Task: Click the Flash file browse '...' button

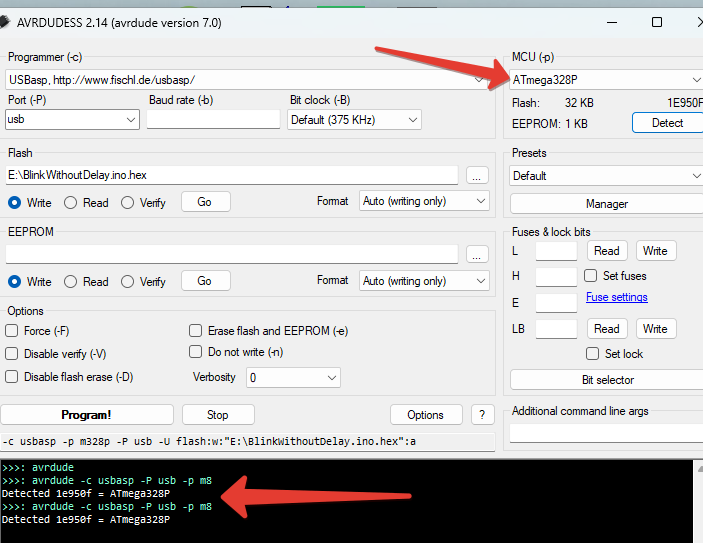Action: [x=477, y=175]
